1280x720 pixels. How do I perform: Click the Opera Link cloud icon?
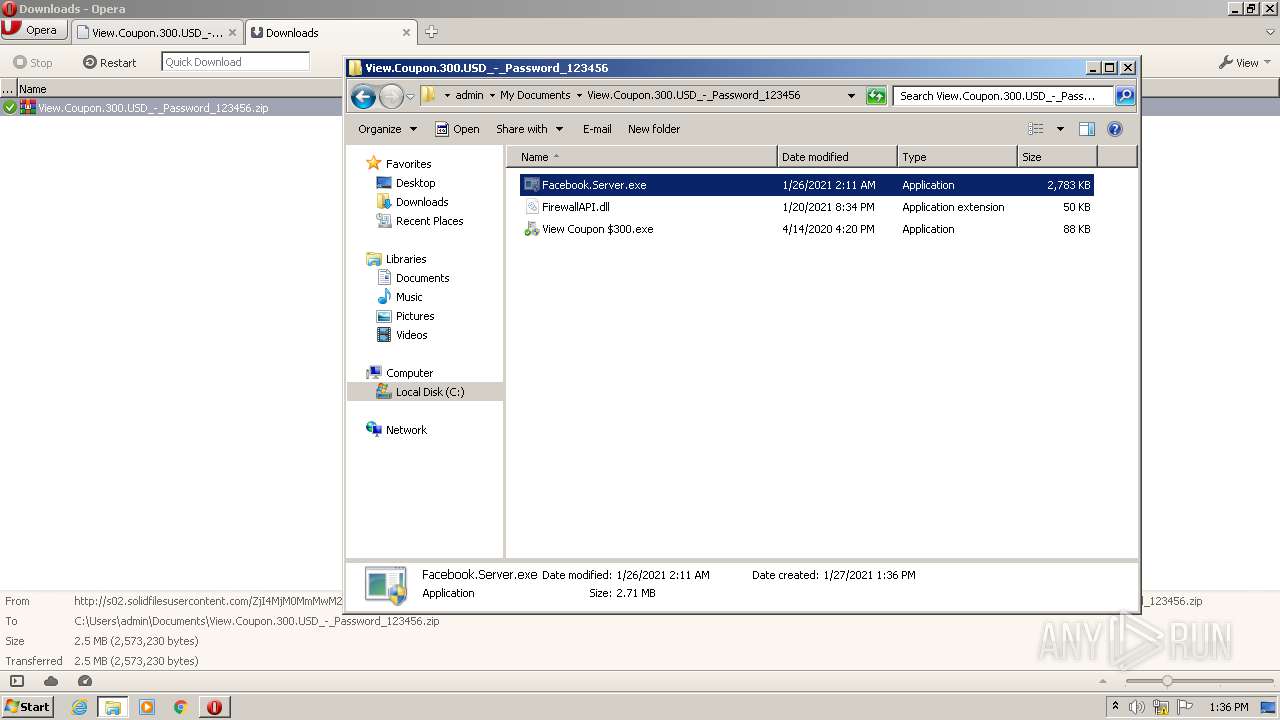51,681
